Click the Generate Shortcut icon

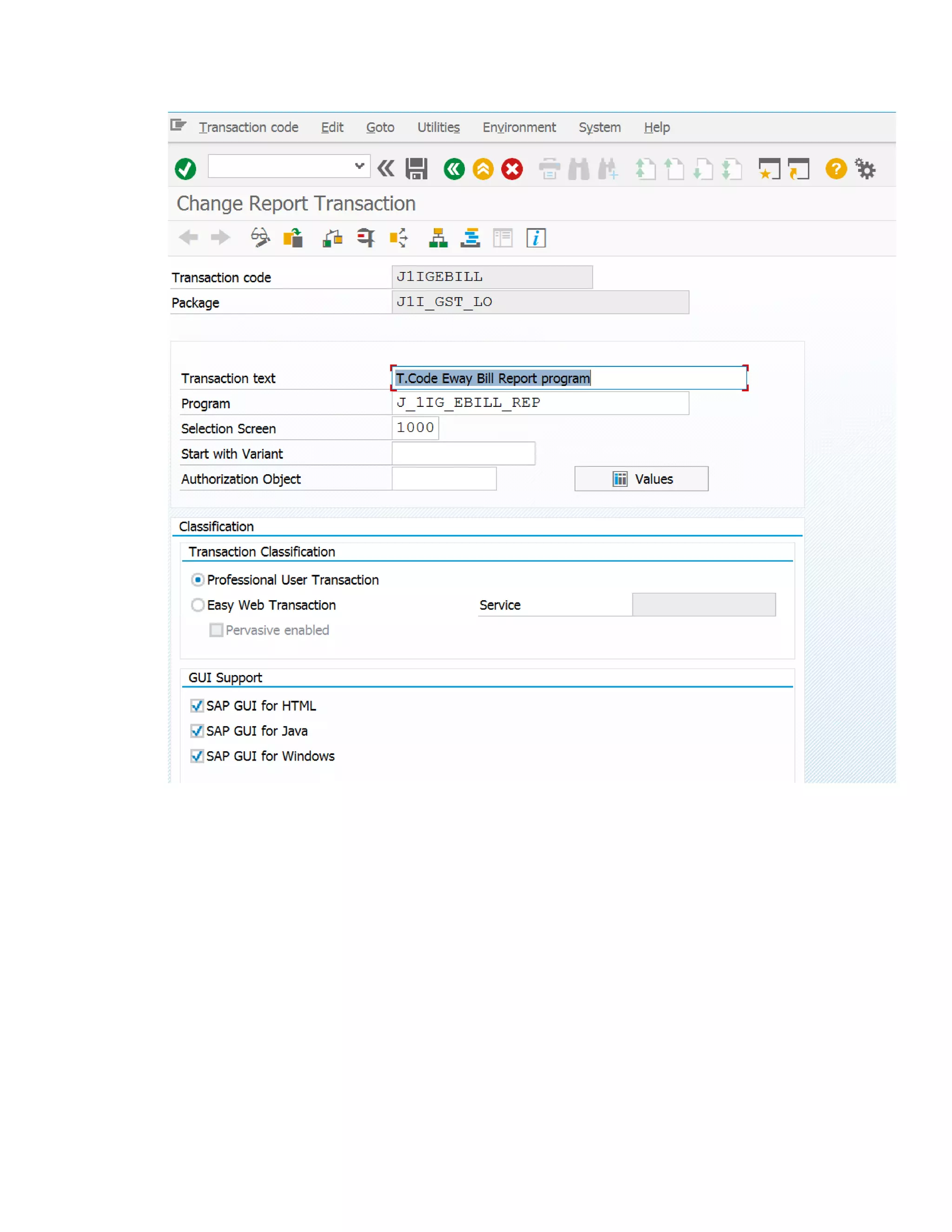coord(799,169)
